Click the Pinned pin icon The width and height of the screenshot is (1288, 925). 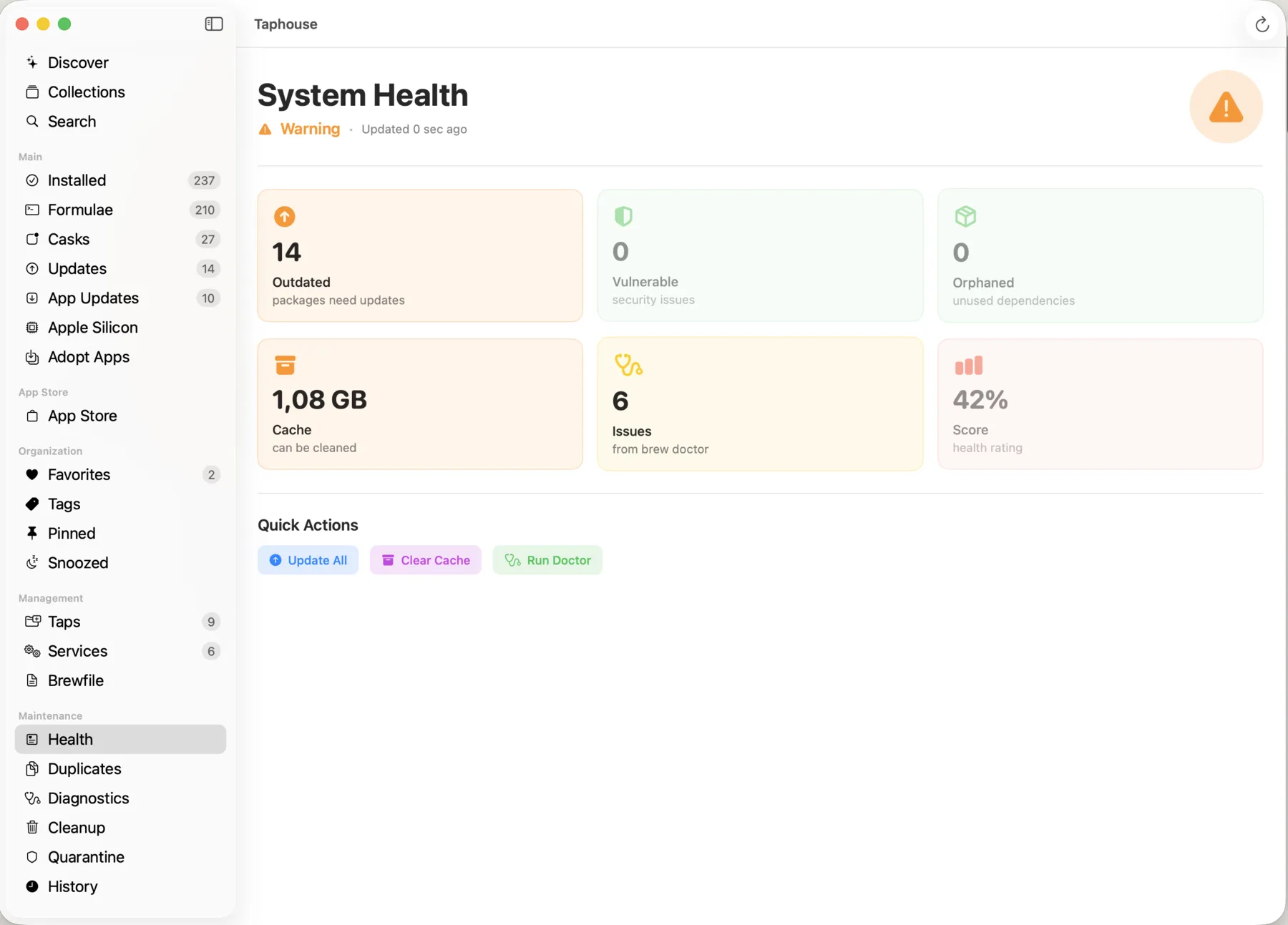click(32, 533)
